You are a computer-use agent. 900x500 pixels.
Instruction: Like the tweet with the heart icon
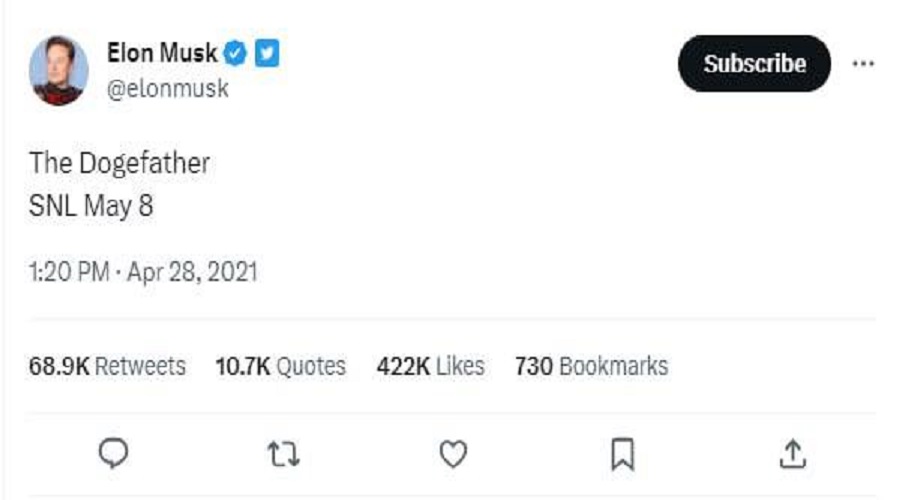(x=453, y=454)
